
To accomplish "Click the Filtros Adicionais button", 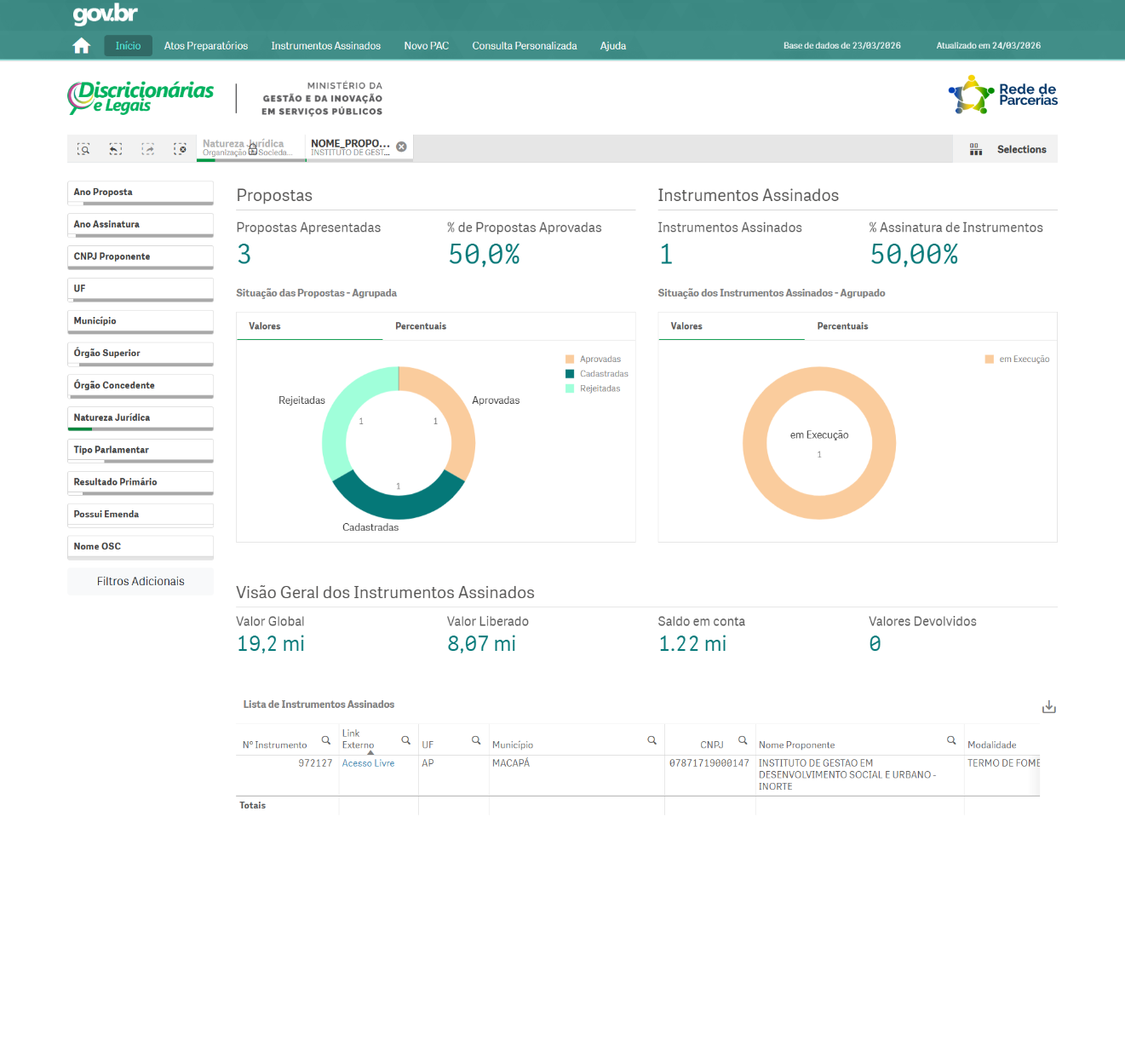I will pyautogui.click(x=141, y=582).
